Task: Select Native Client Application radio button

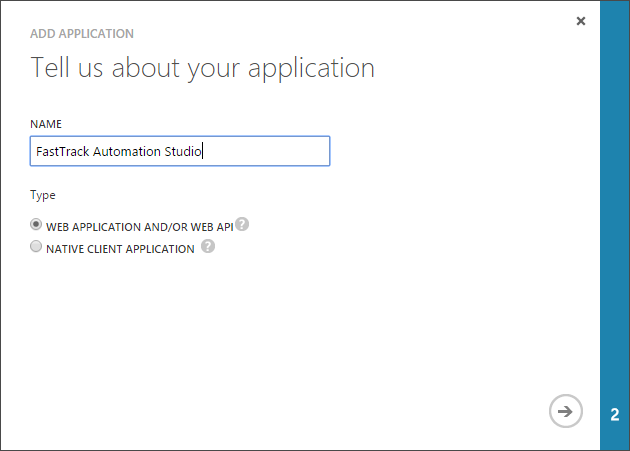Action: 36,246
